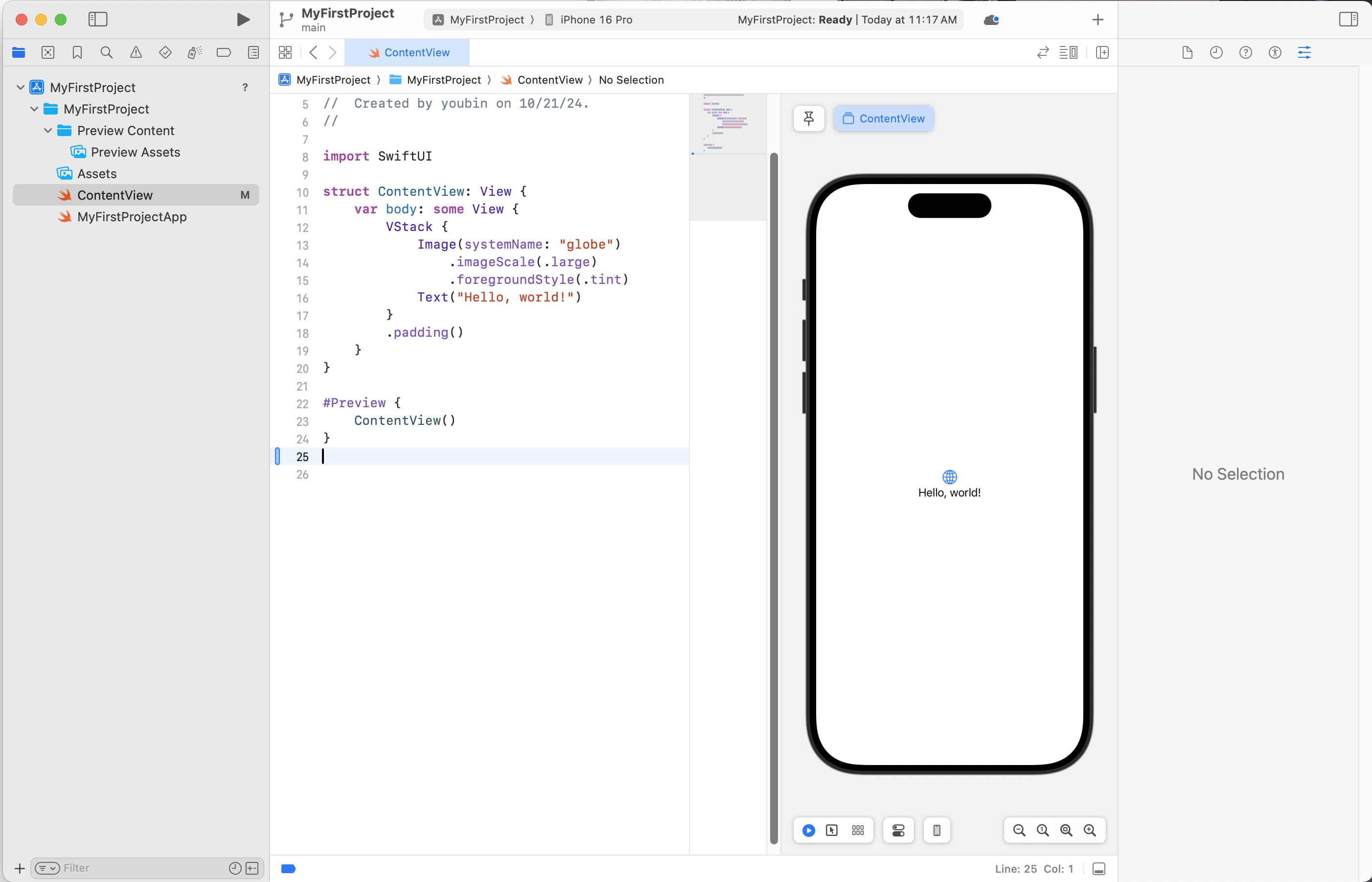Enable Live preview mode play button
The height and width of the screenshot is (882, 1372).
808,831
